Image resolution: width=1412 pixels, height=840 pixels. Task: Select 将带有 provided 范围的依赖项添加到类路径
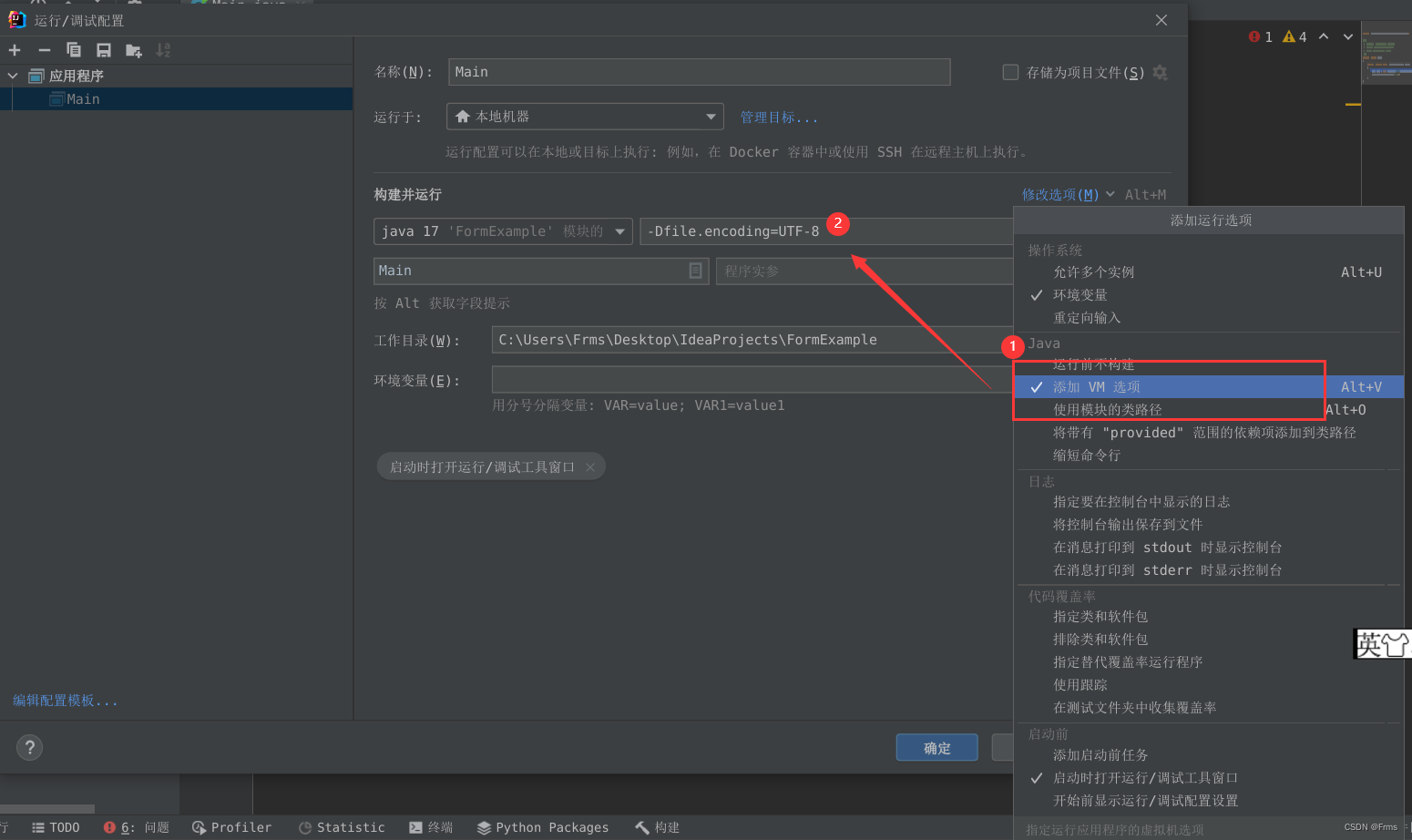[1208, 433]
